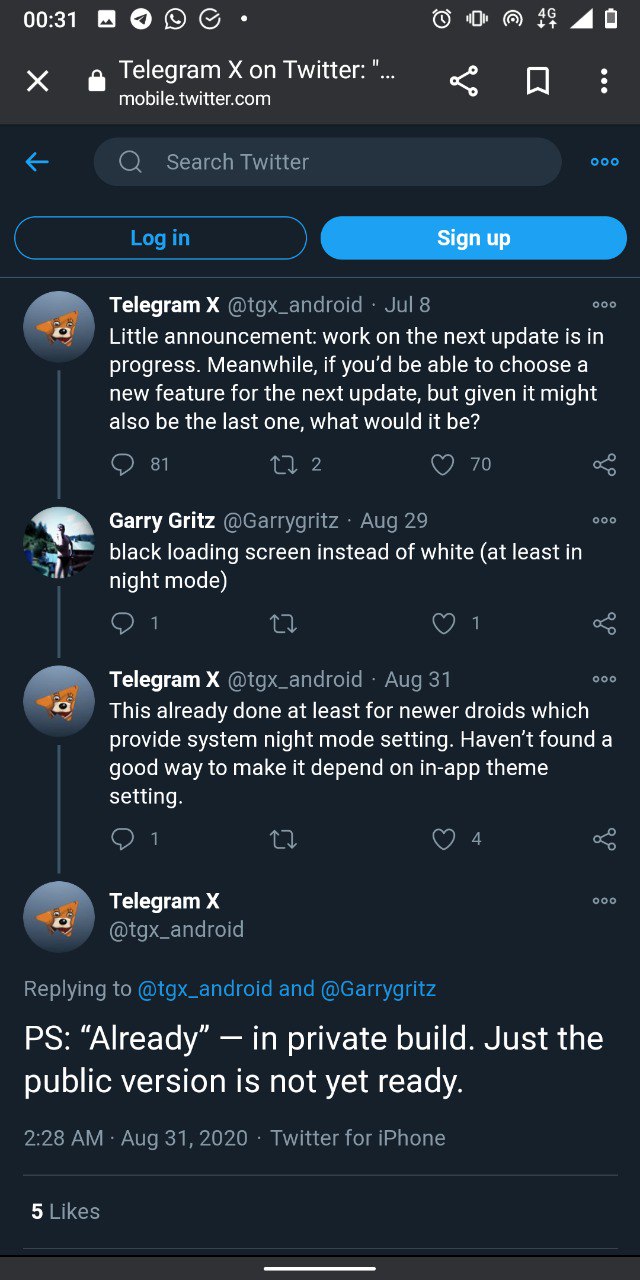The image size is (640, 1280).
Task: Share the page from browser toolbar
Action: [464, 81]
